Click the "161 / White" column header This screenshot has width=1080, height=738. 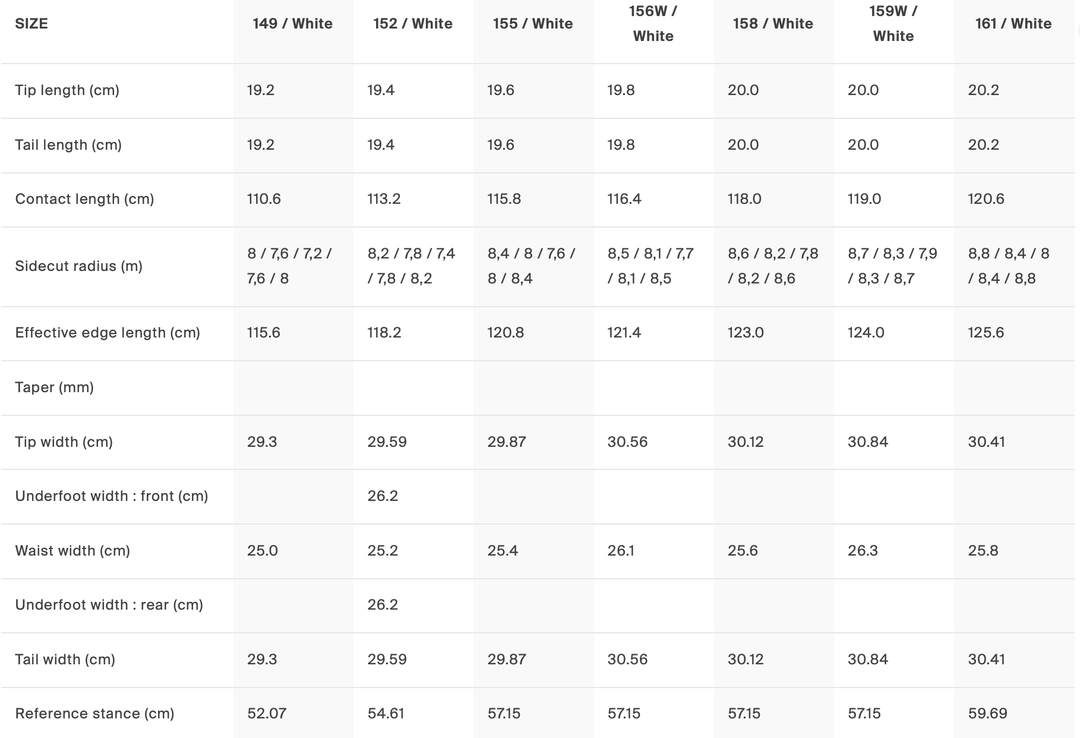coord(1013,23)
